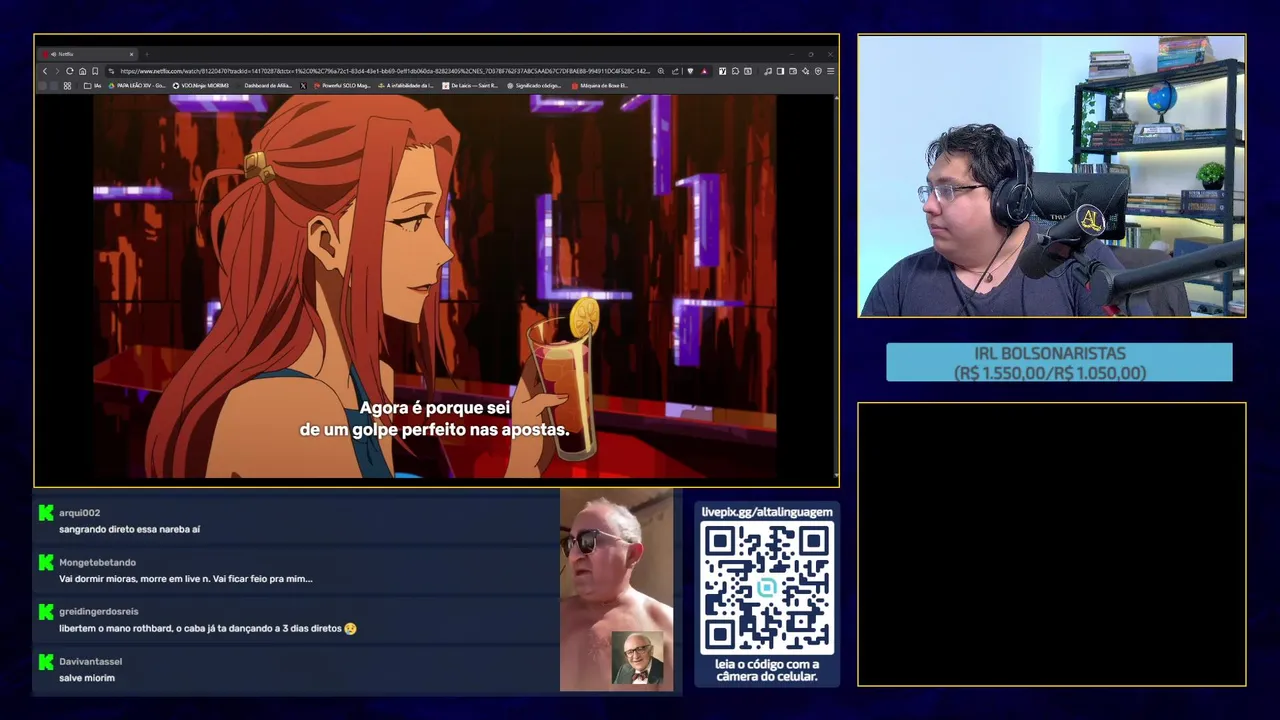Open PAPA LEÃO XIV bookmark
The height and width of the screenshot is (720, 1280).
[x=137, y=85]
